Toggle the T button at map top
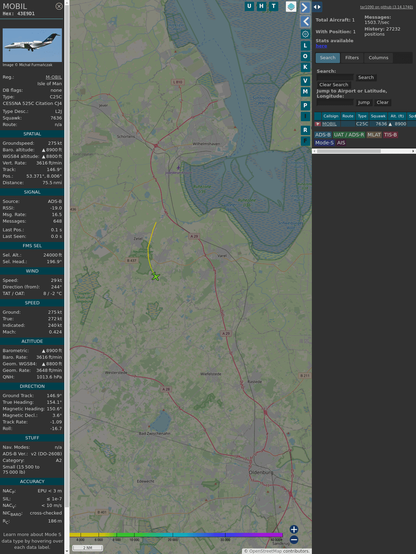The width and height of the screenshot is (416, 554). point(273,6)
